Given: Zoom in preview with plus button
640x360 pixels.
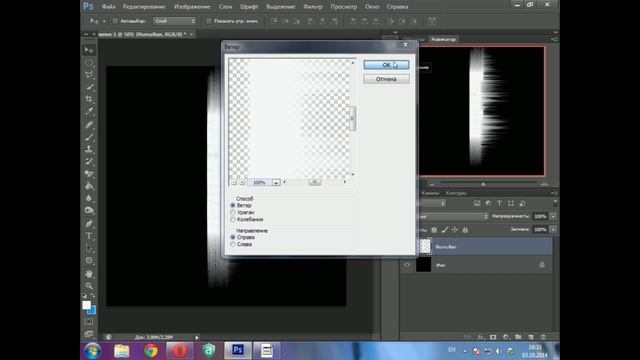Looking at the screenshot, I should tap(242, 182).
